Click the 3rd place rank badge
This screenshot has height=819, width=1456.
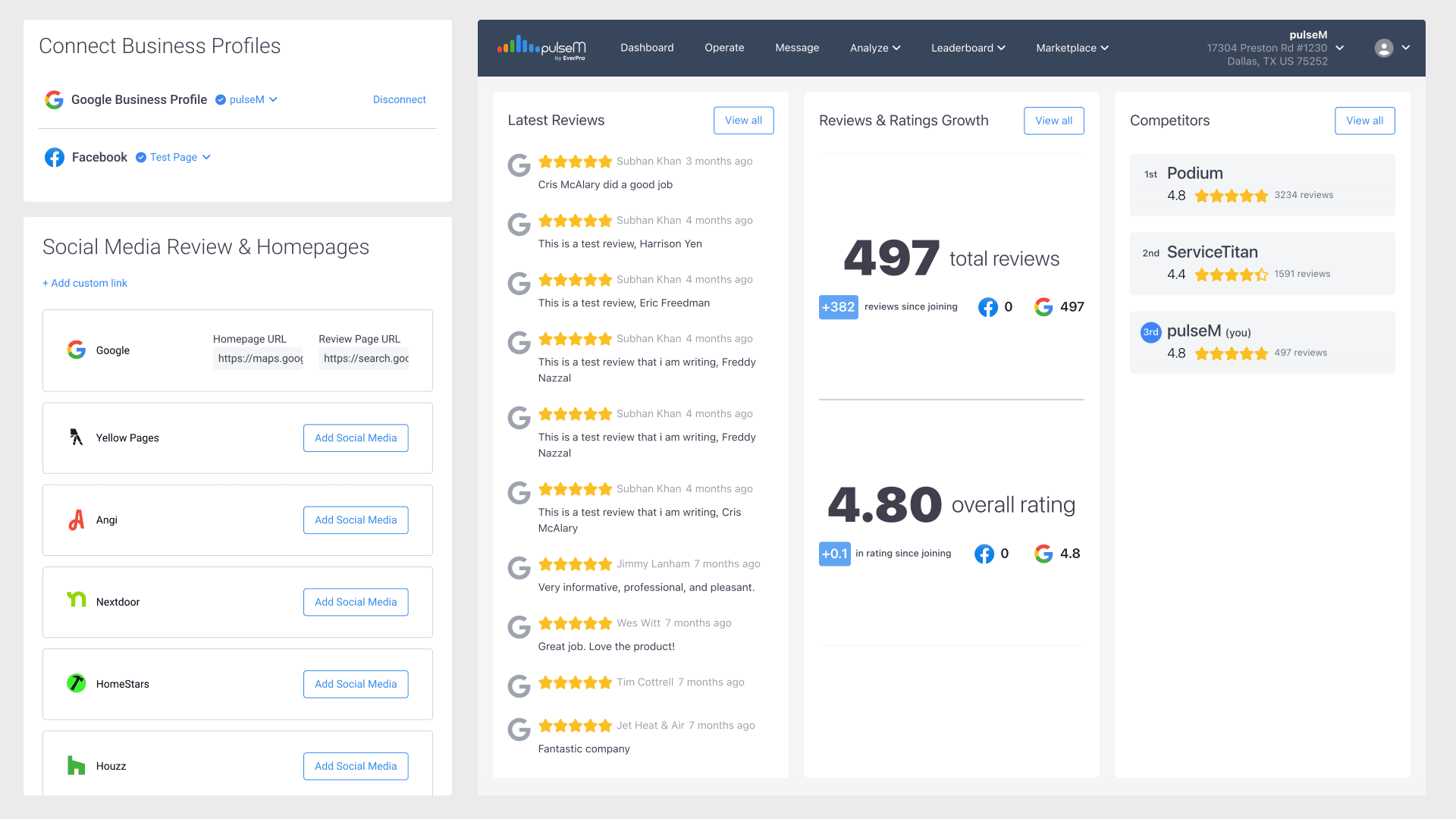1151,332
